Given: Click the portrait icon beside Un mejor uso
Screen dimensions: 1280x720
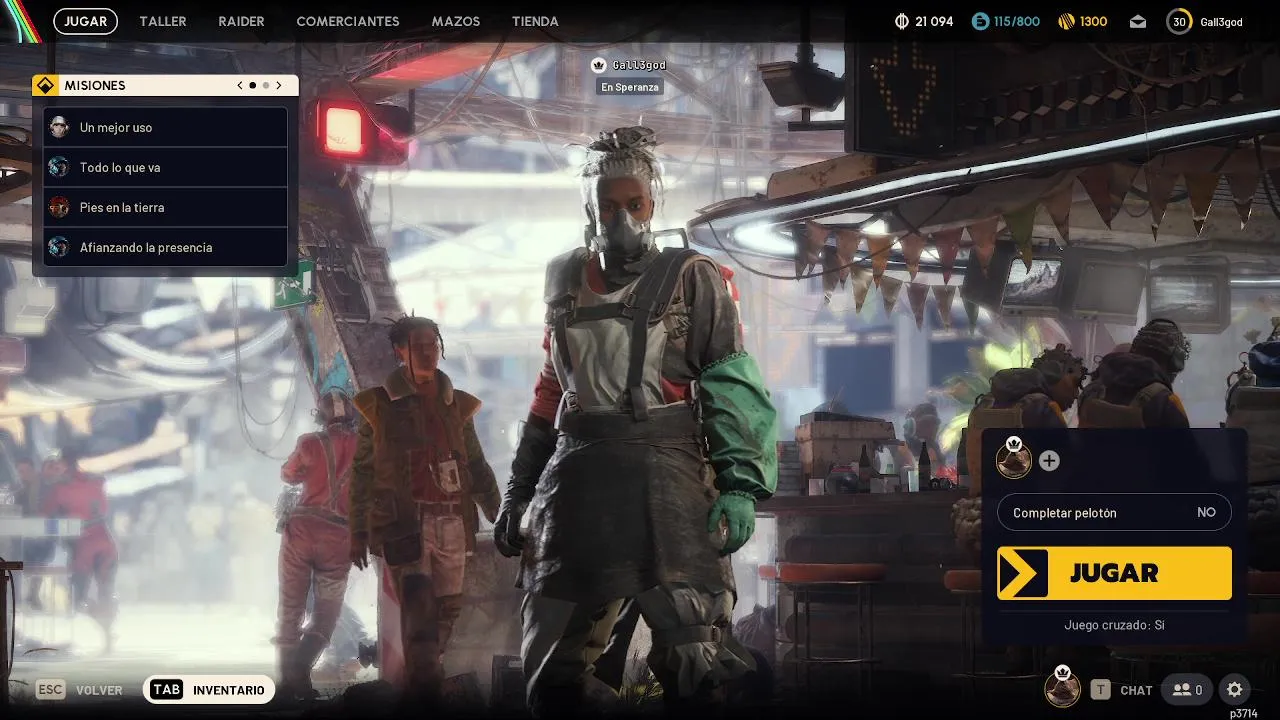Looking at the screenshot, I should (59, 127).
